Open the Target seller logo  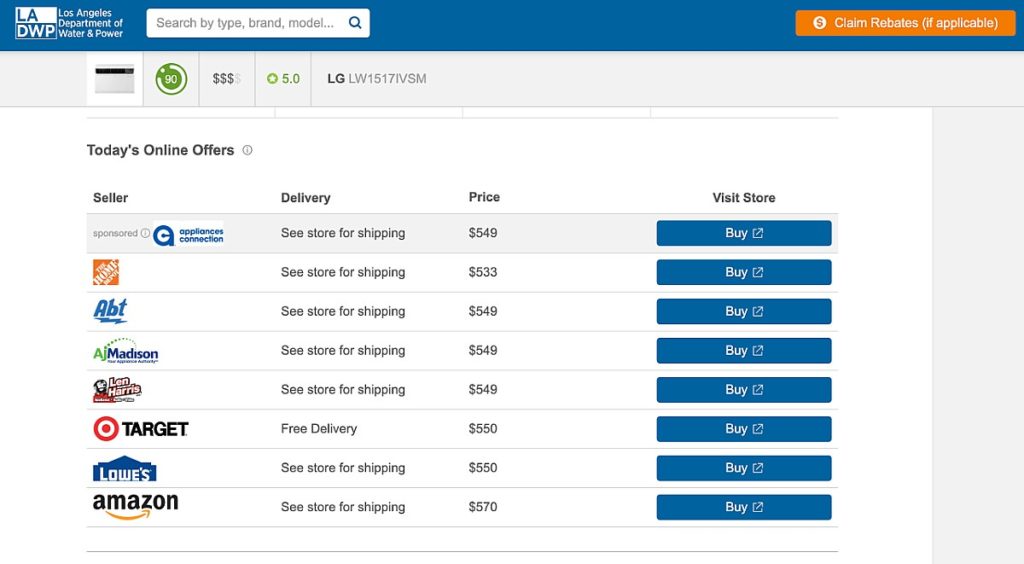tap(140, 429)
